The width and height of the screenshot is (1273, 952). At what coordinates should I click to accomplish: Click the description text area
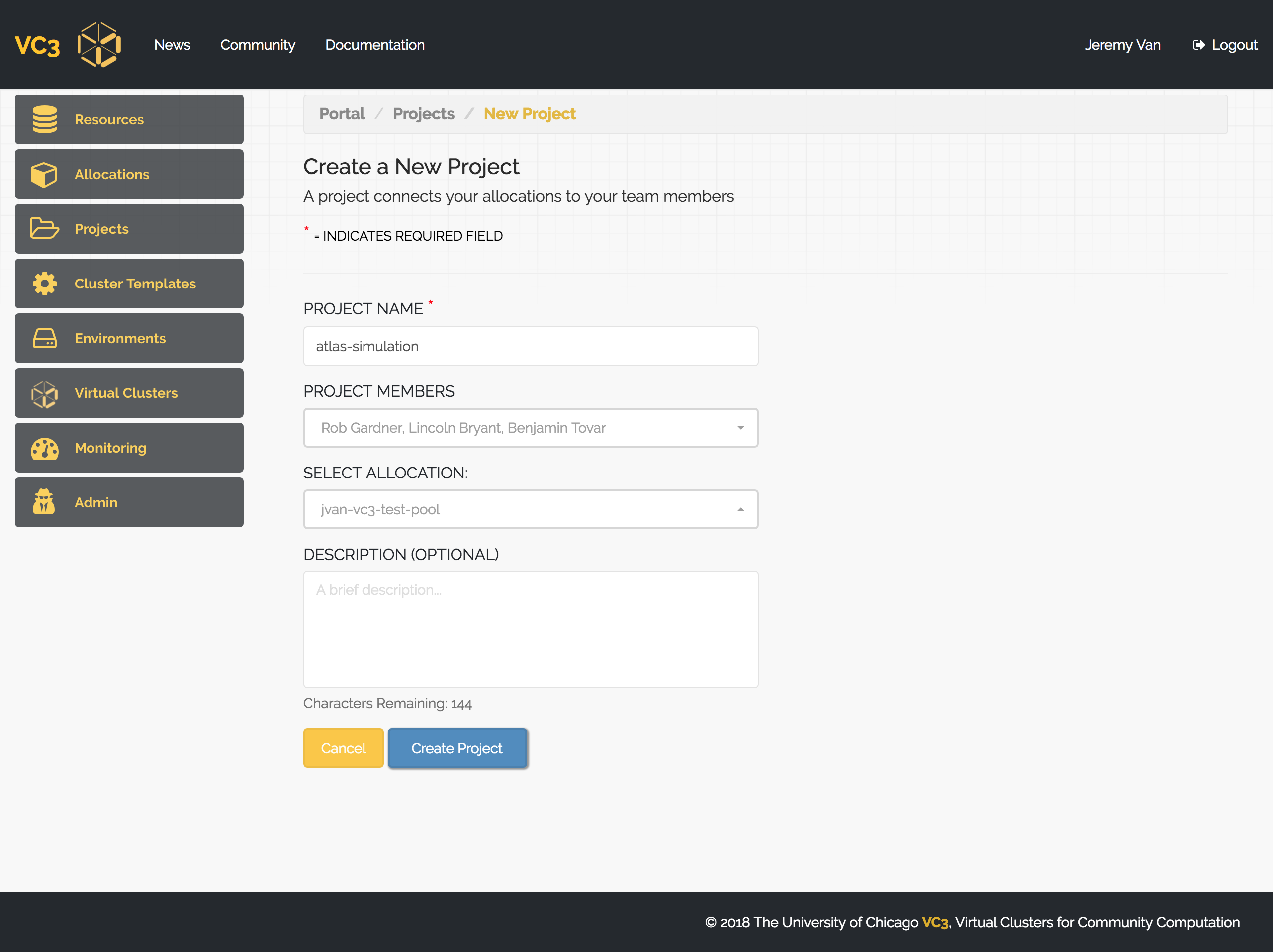(531, 629)
